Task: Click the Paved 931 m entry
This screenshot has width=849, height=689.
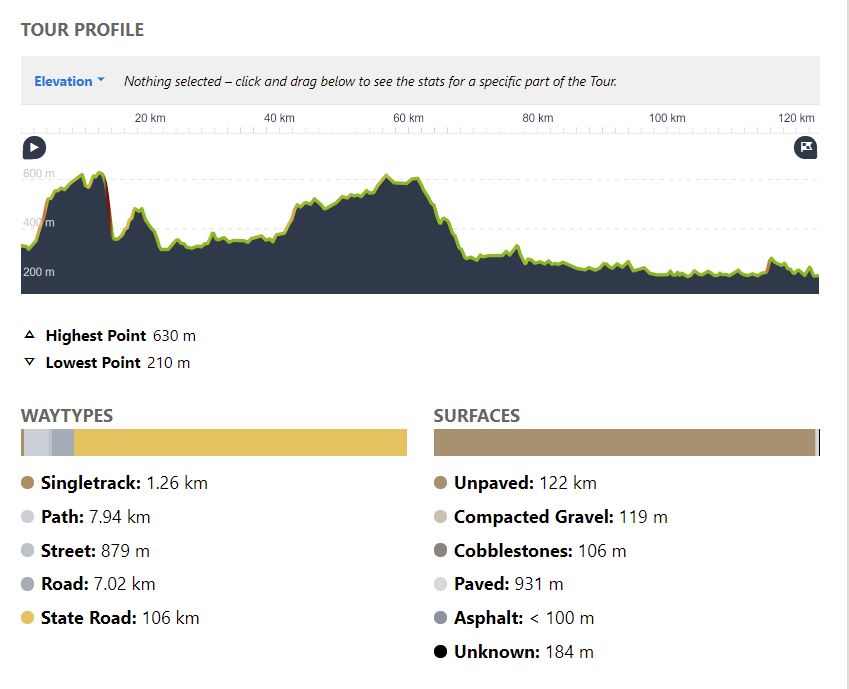Action: (508, 584)
